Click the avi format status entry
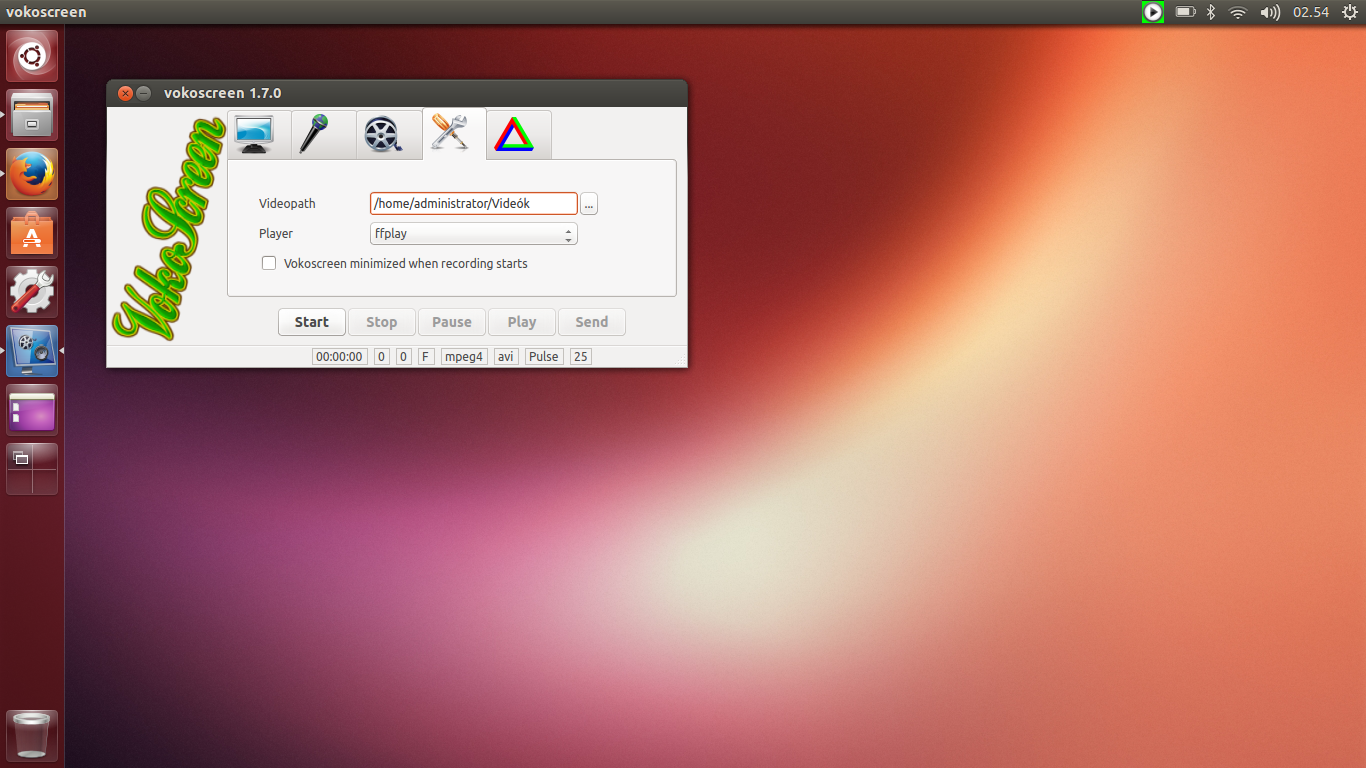The width and height of the screenshot is (1366, 768). (506, 356)
